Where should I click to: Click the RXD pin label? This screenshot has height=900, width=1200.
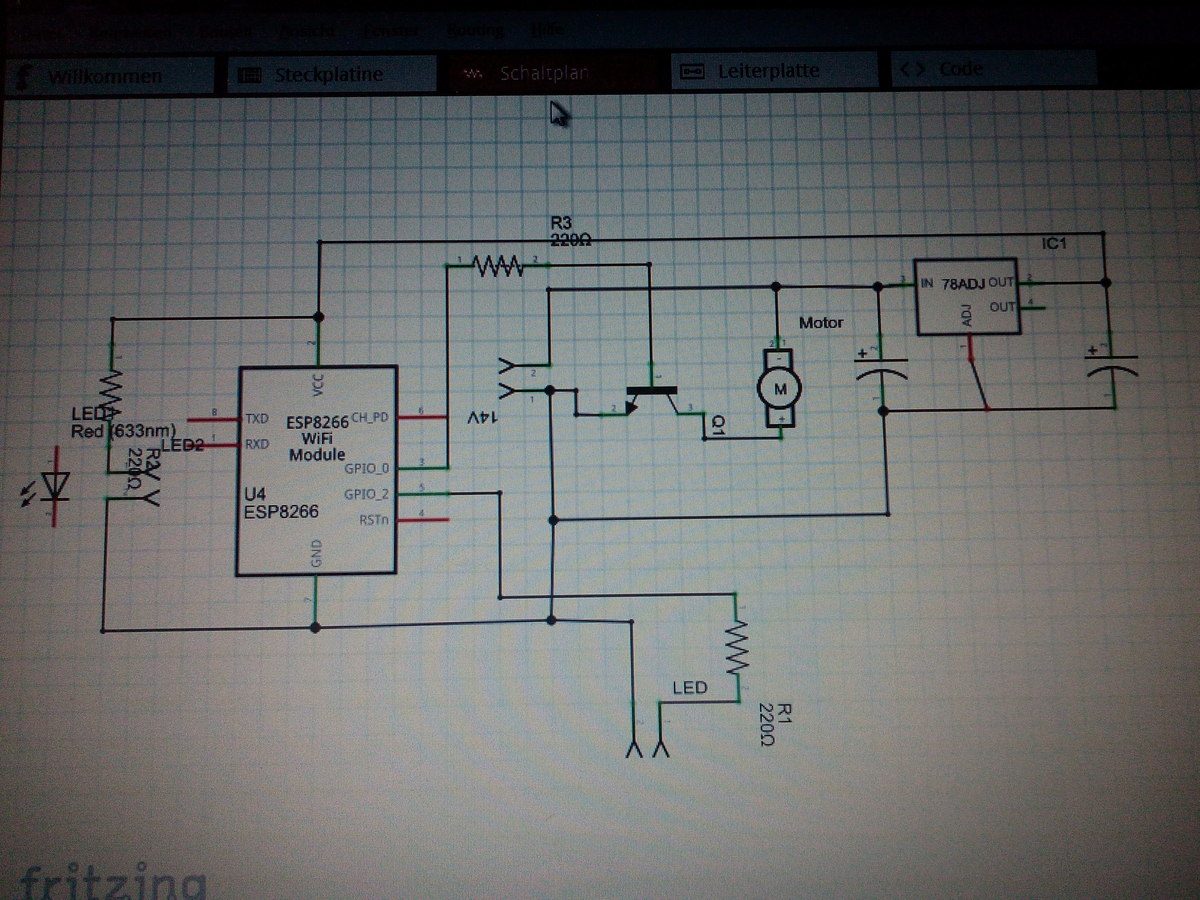click(256, 444)
